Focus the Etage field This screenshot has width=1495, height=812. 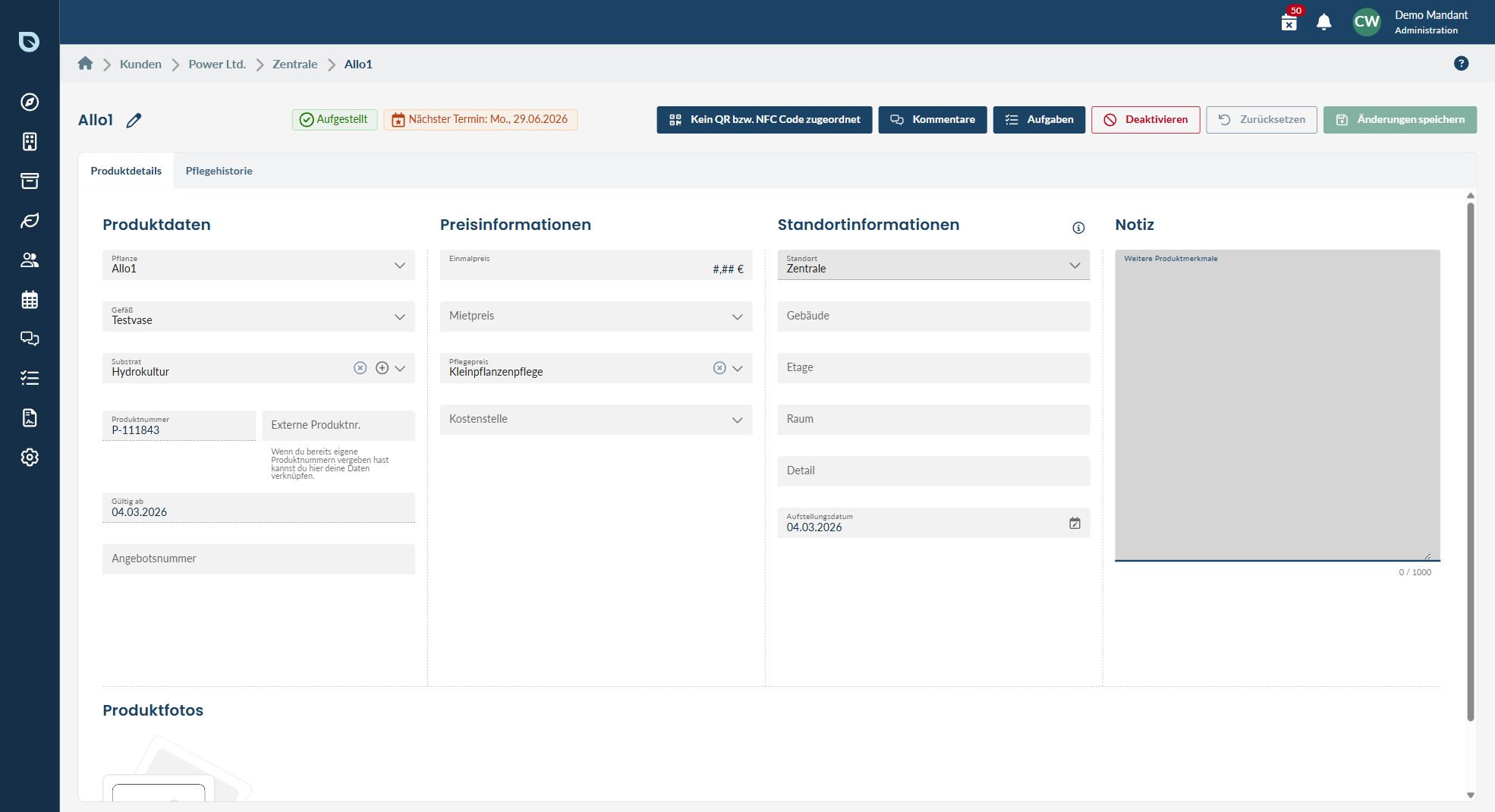(x=933, y=368)
